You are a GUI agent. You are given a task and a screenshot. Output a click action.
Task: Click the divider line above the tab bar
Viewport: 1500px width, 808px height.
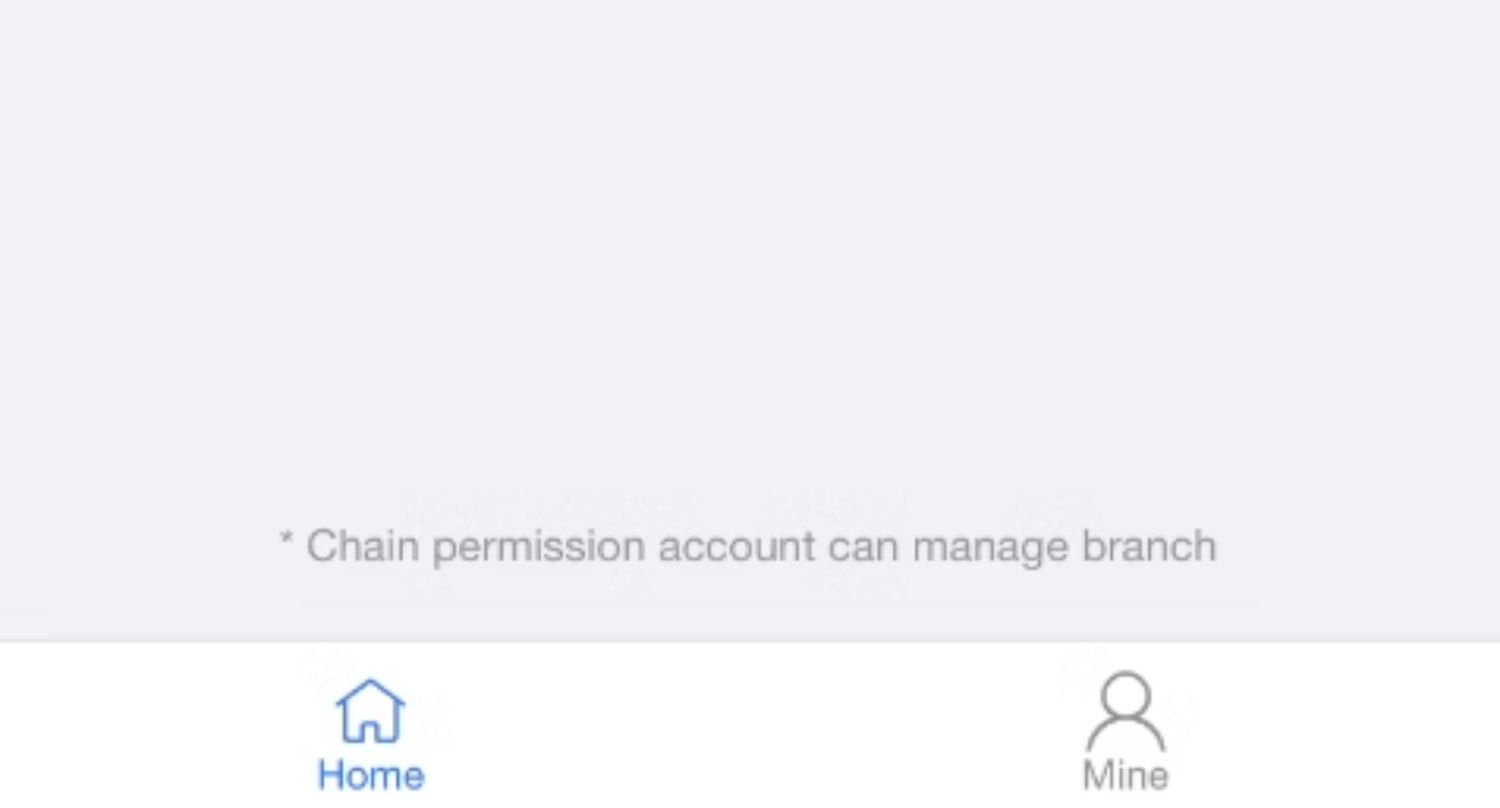pos(750,641)
